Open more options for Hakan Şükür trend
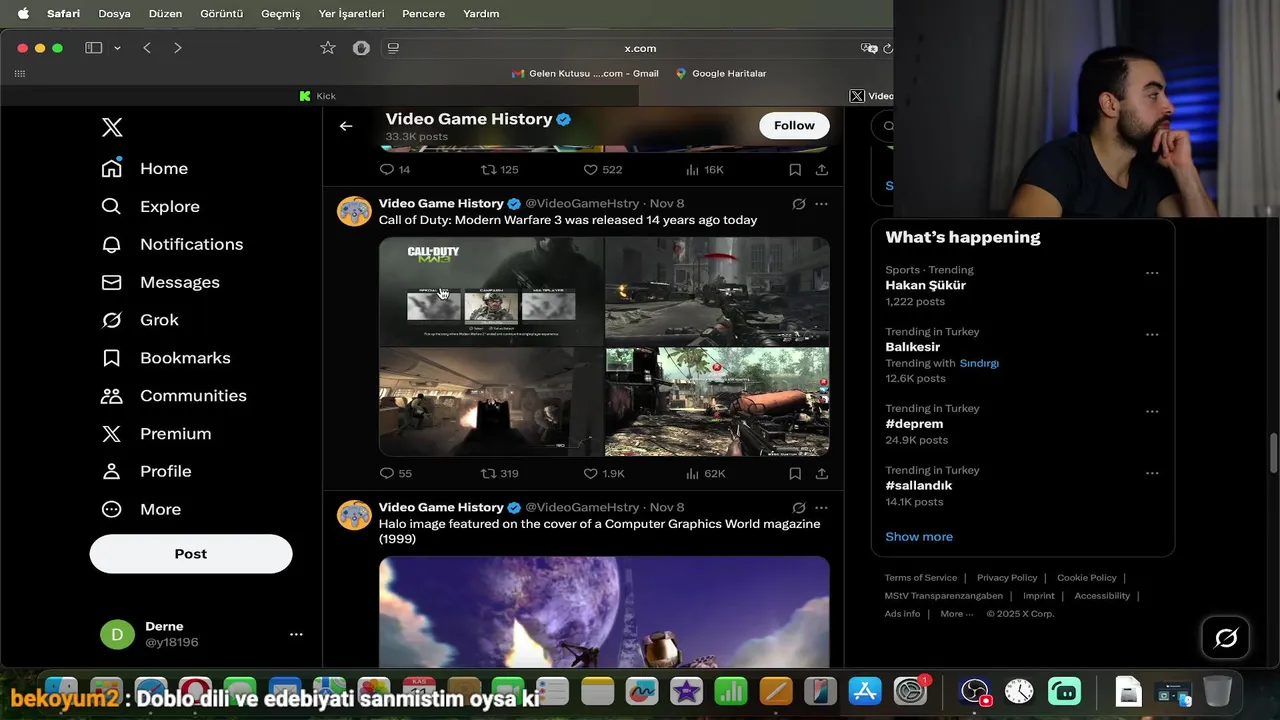The height and width of the screenshot is (720, 1280). (1152, 273)
